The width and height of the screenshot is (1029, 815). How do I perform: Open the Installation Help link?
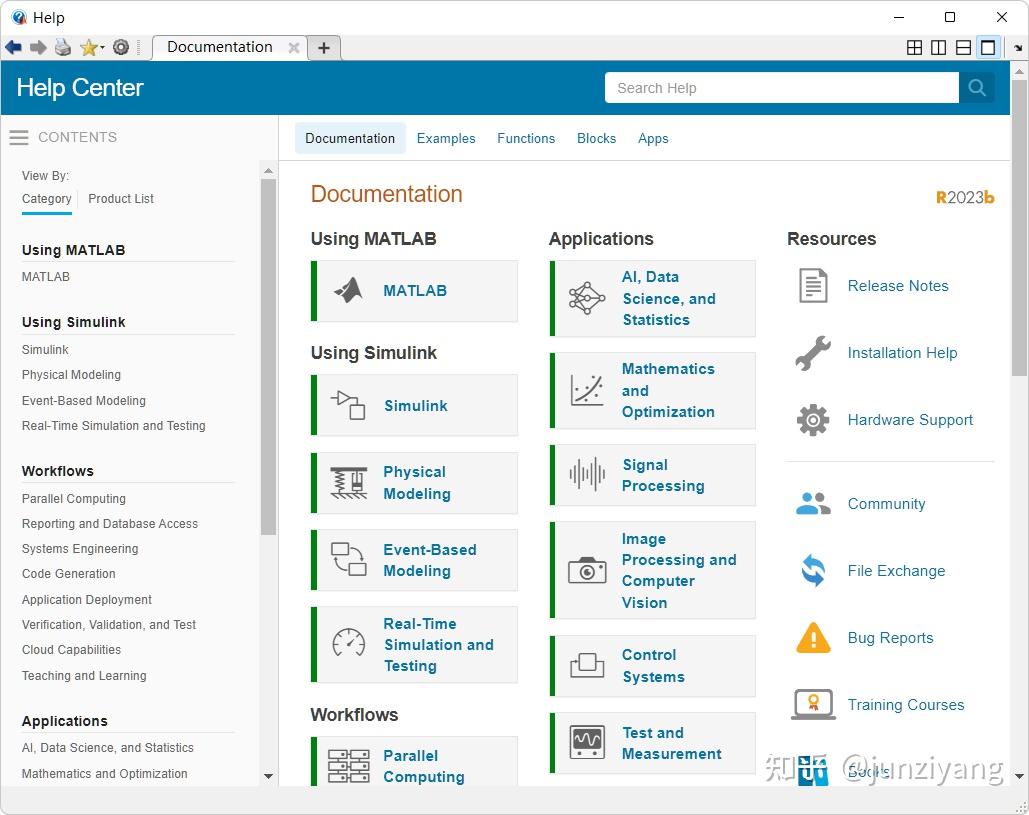coord(902,353)
